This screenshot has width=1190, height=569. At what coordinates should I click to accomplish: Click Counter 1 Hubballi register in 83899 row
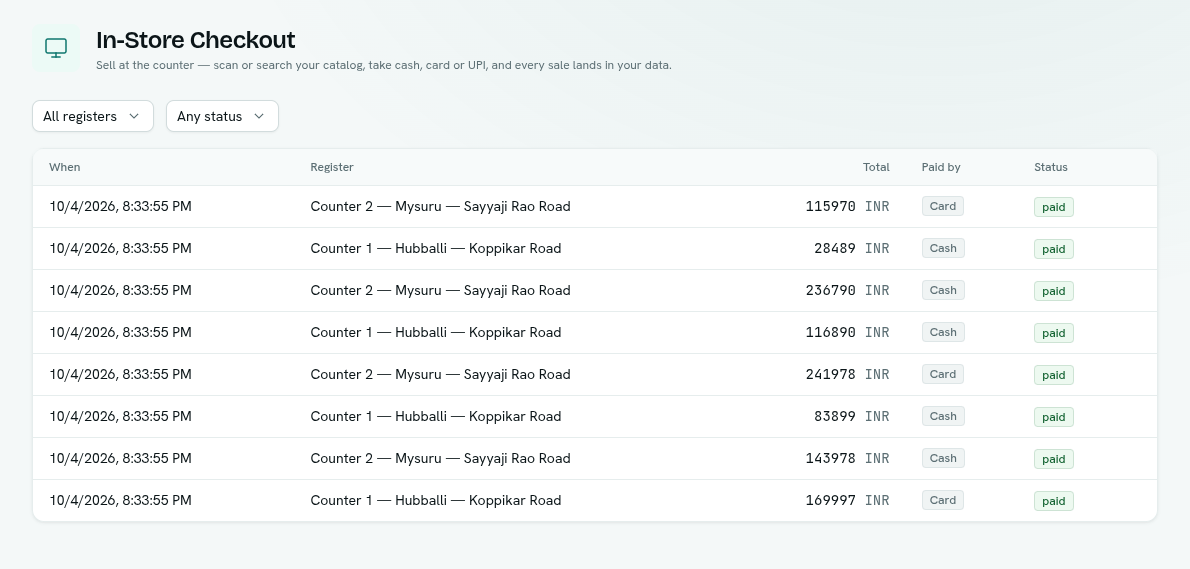(x=436, y=417)
